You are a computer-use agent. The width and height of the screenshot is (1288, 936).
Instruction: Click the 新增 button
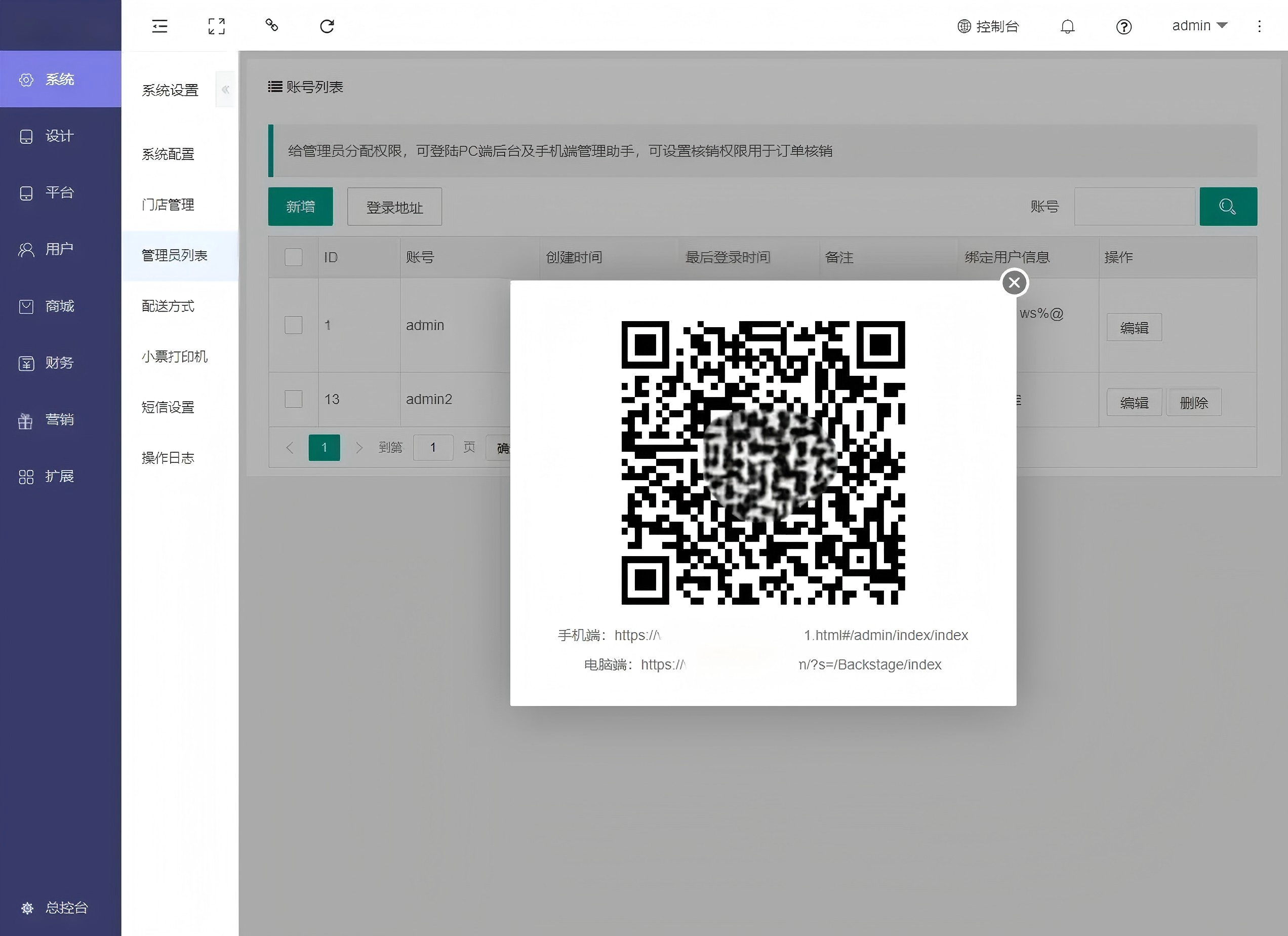pyautogui.click(x=300, y=207)
